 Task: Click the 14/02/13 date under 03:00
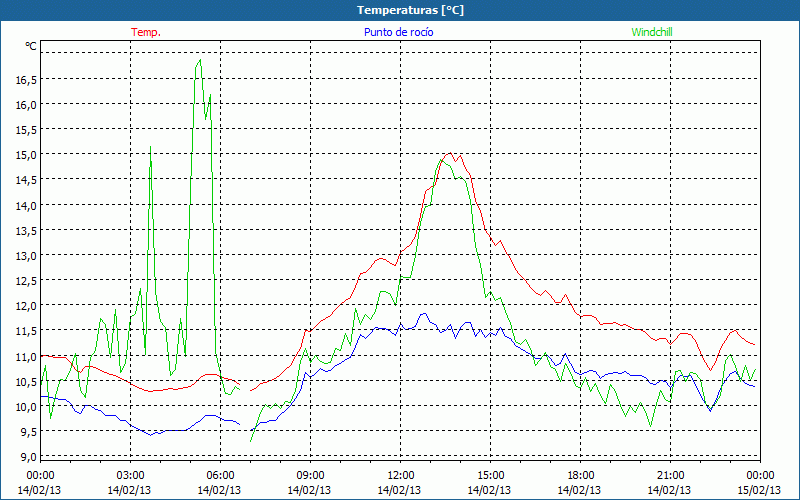point(129,490)
